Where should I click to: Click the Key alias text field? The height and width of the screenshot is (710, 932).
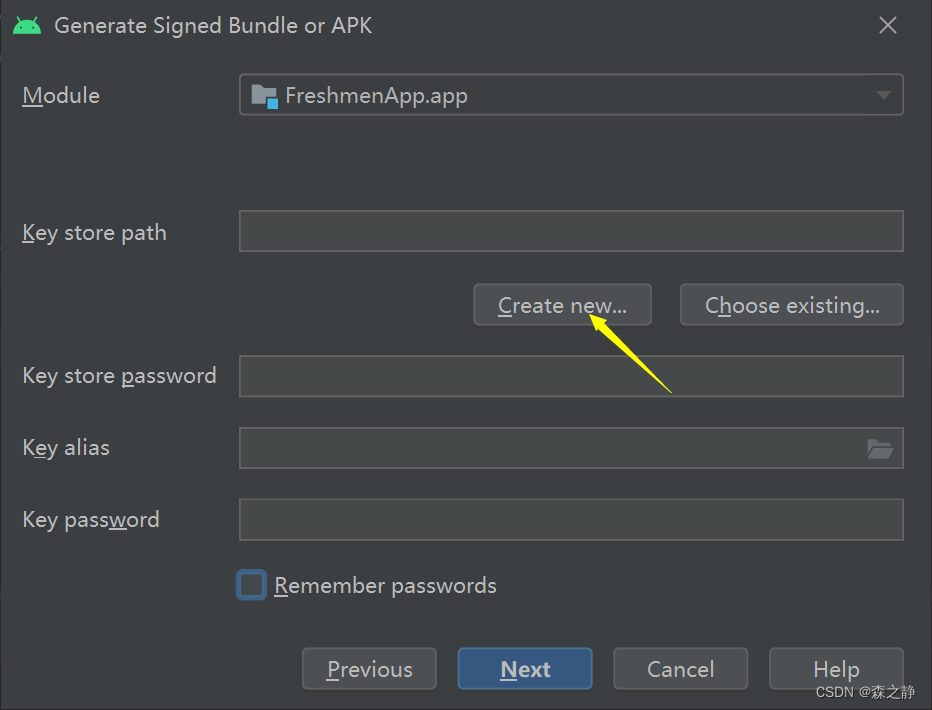click(x=560, y=448)
